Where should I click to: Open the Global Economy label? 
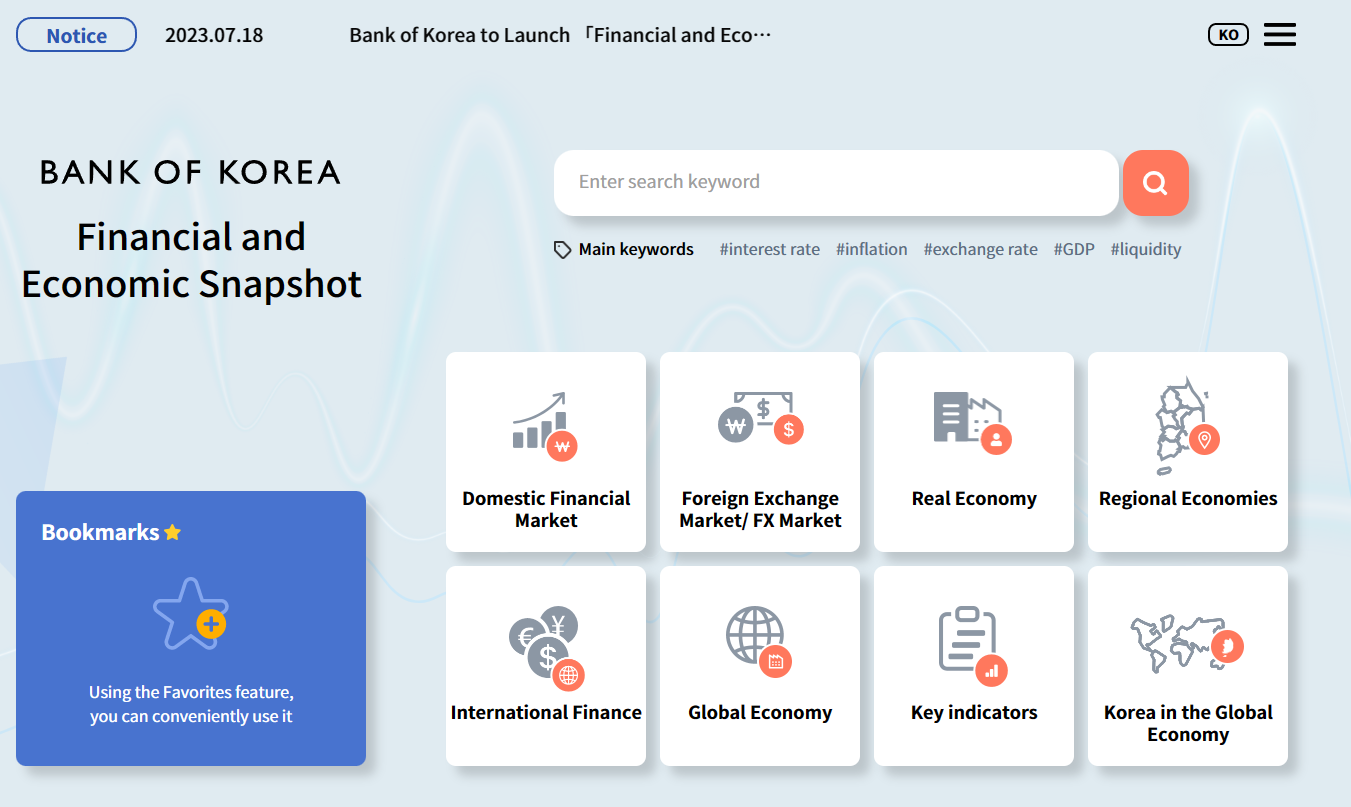[760, 712]
